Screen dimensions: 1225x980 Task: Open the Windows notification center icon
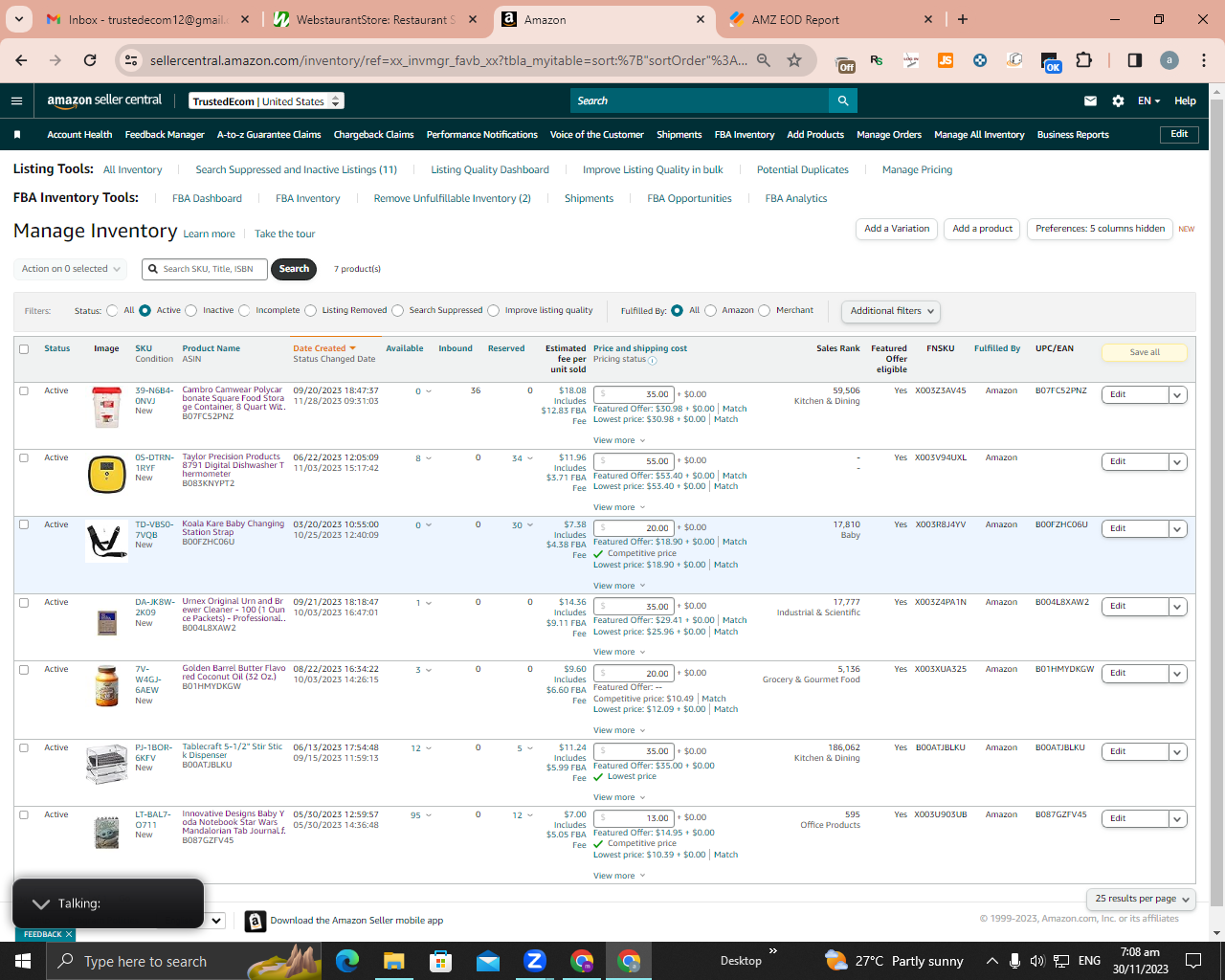pyautogui.click(x=1193, y=961)
